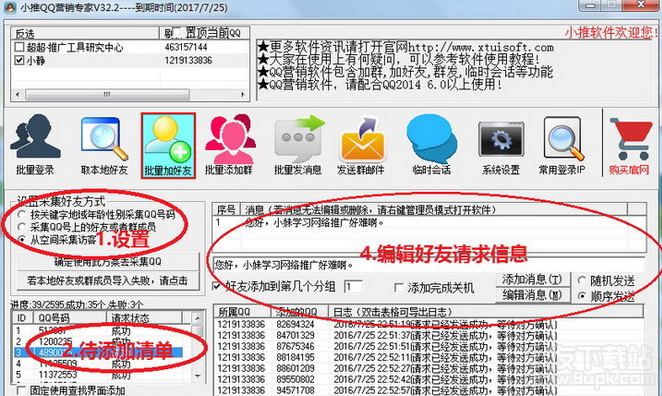Click the 请求状态 column header

tap(145, 318)
